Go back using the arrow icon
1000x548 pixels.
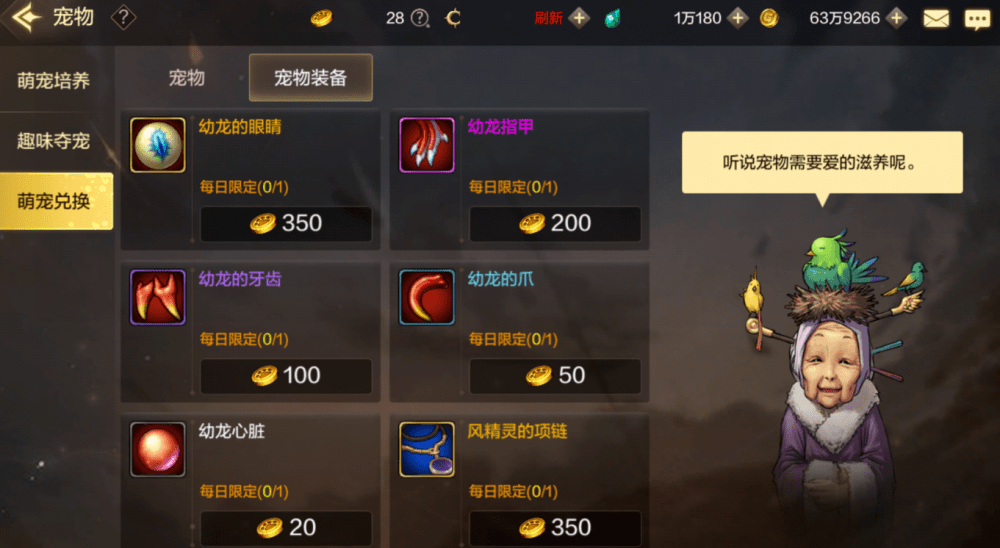(26, 17)
